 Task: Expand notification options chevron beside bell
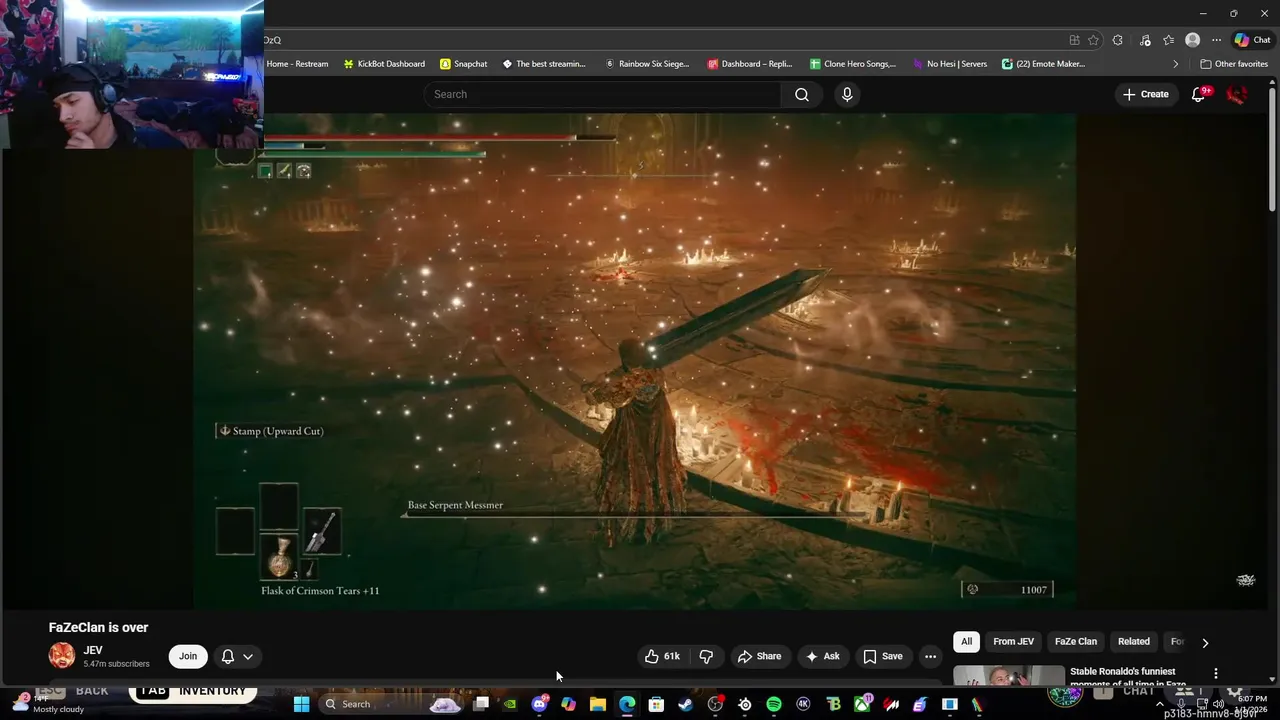tap(248, 656)
